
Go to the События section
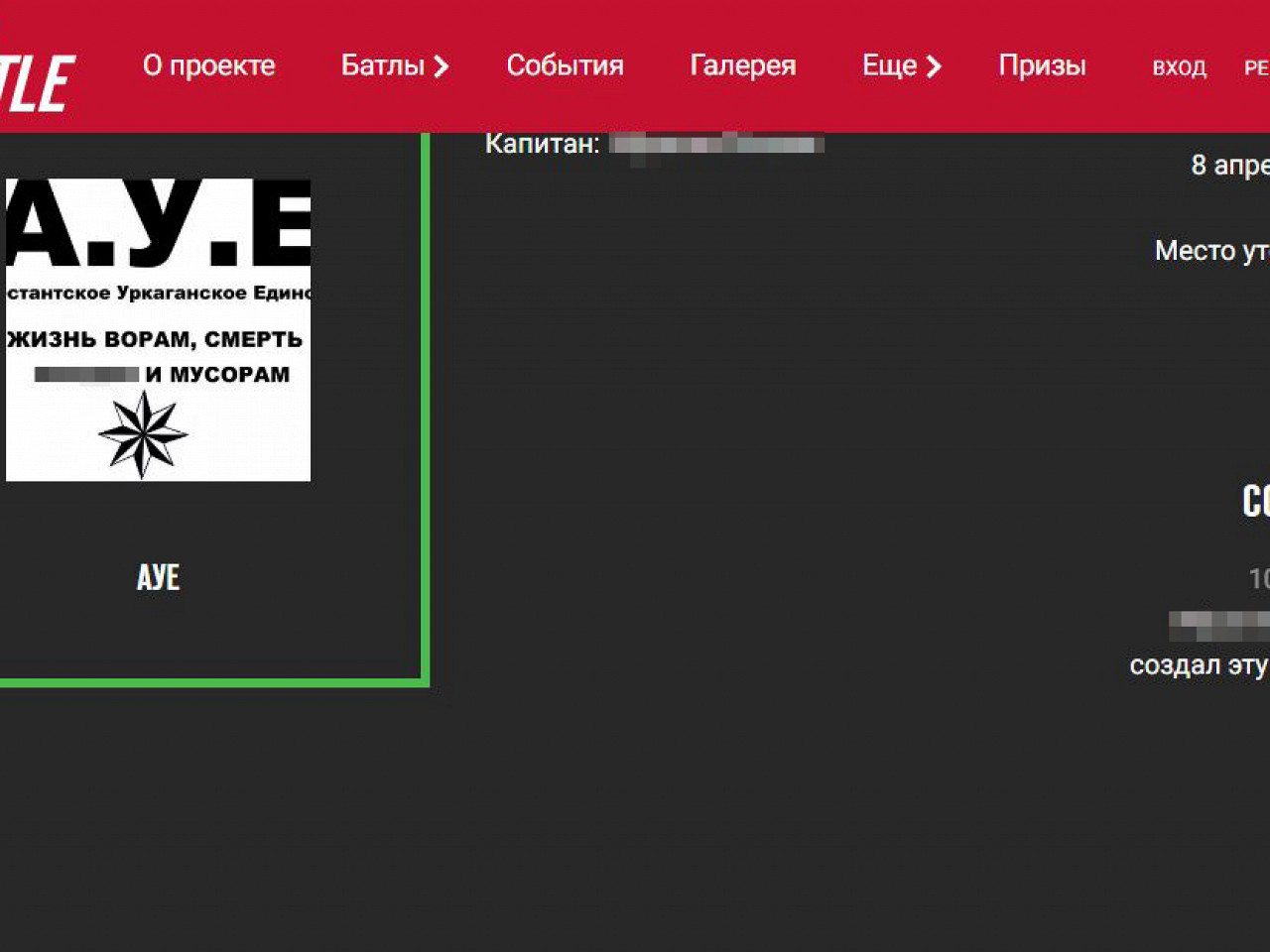565,65
